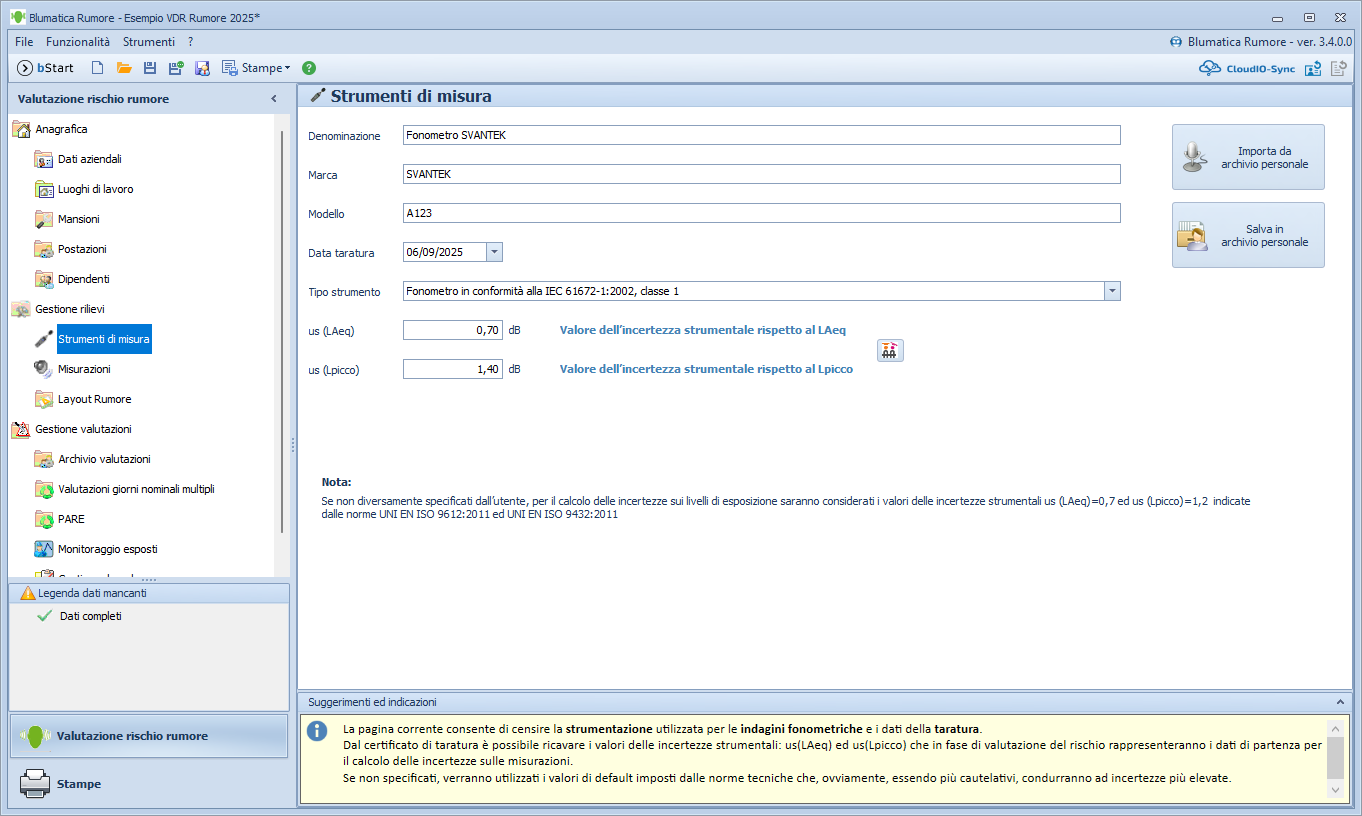Click the Denominazione text field

click(x=761, y=135)
